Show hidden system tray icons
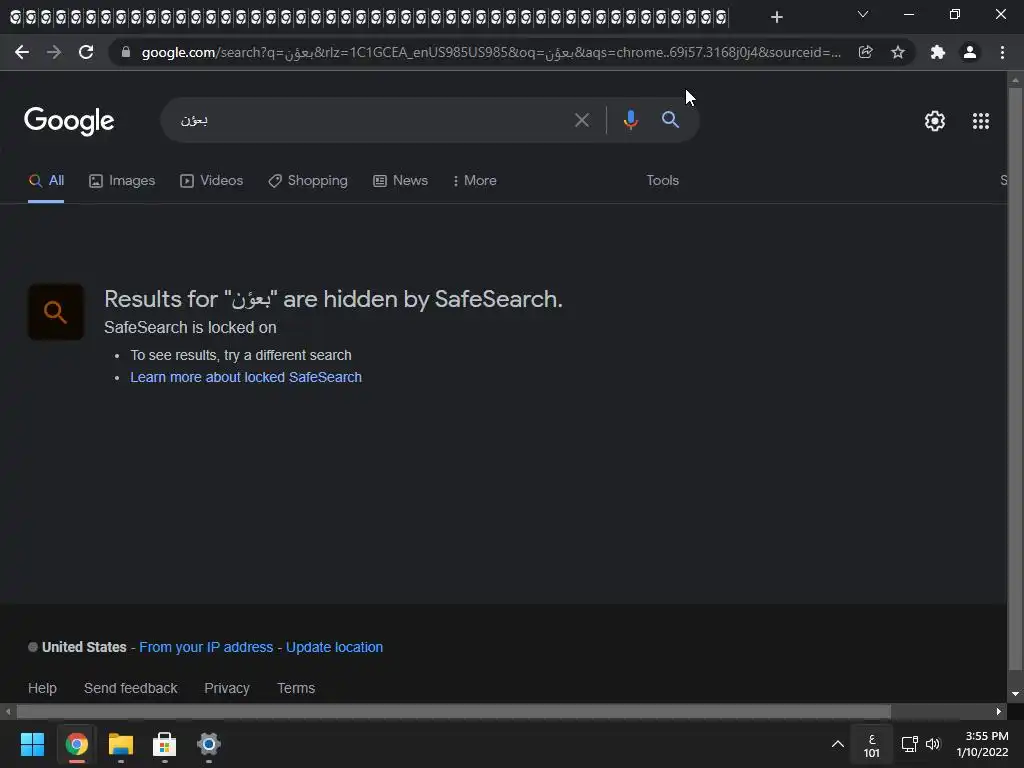1024x768 pixels. 837,744
